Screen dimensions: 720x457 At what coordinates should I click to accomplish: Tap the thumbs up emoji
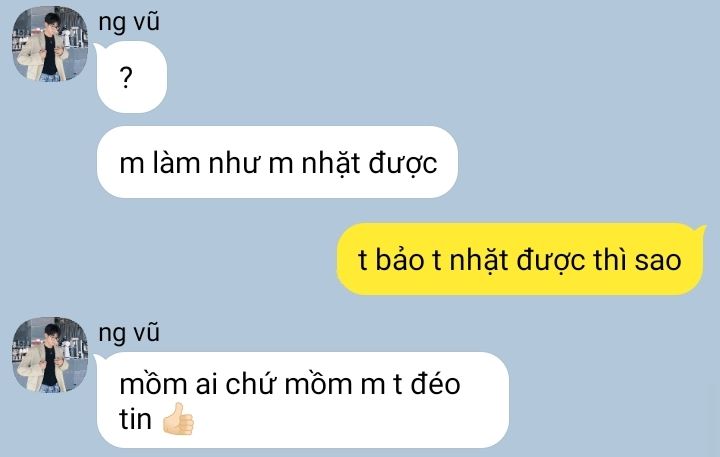point(179,419)
